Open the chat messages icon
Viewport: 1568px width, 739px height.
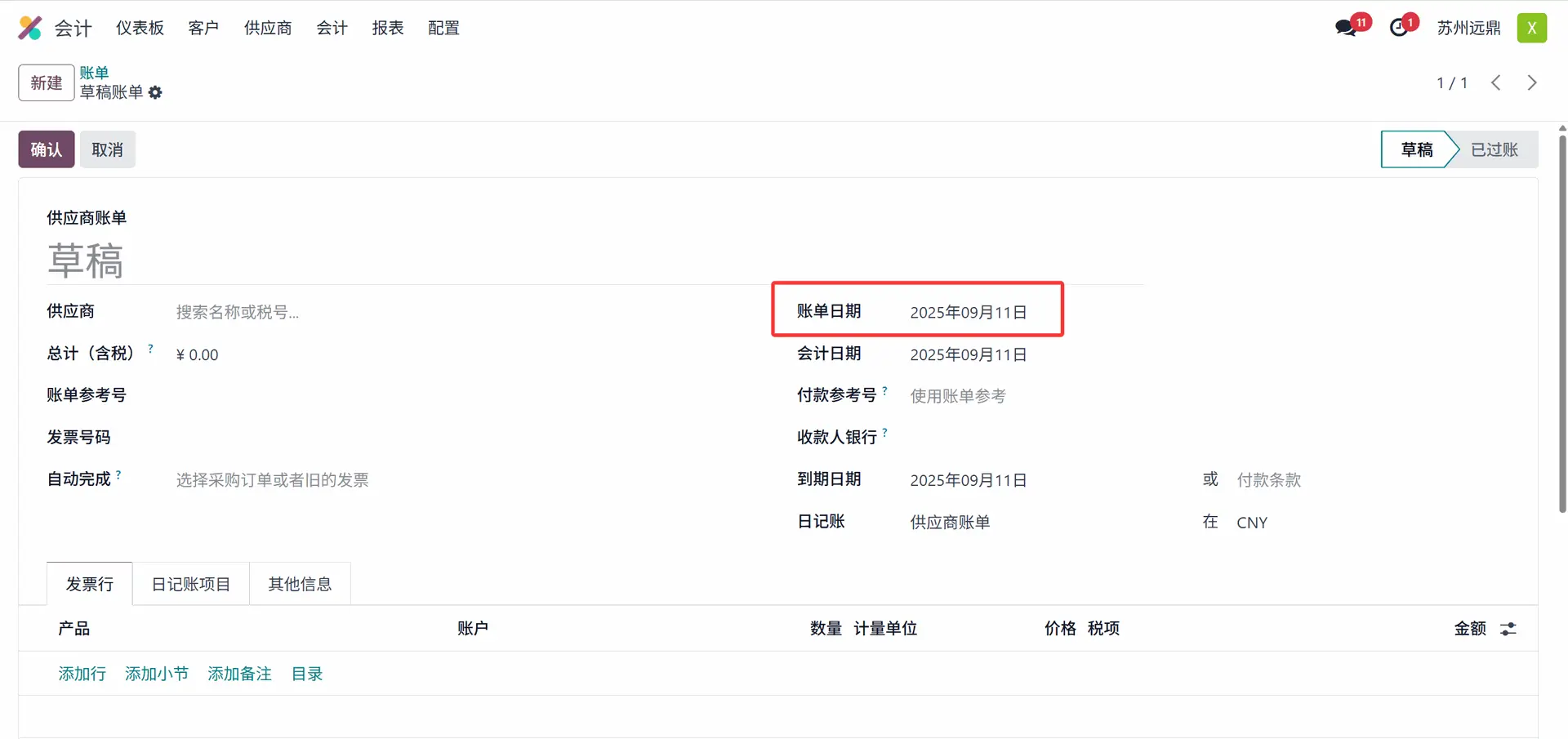click(x=1346, y=28)
